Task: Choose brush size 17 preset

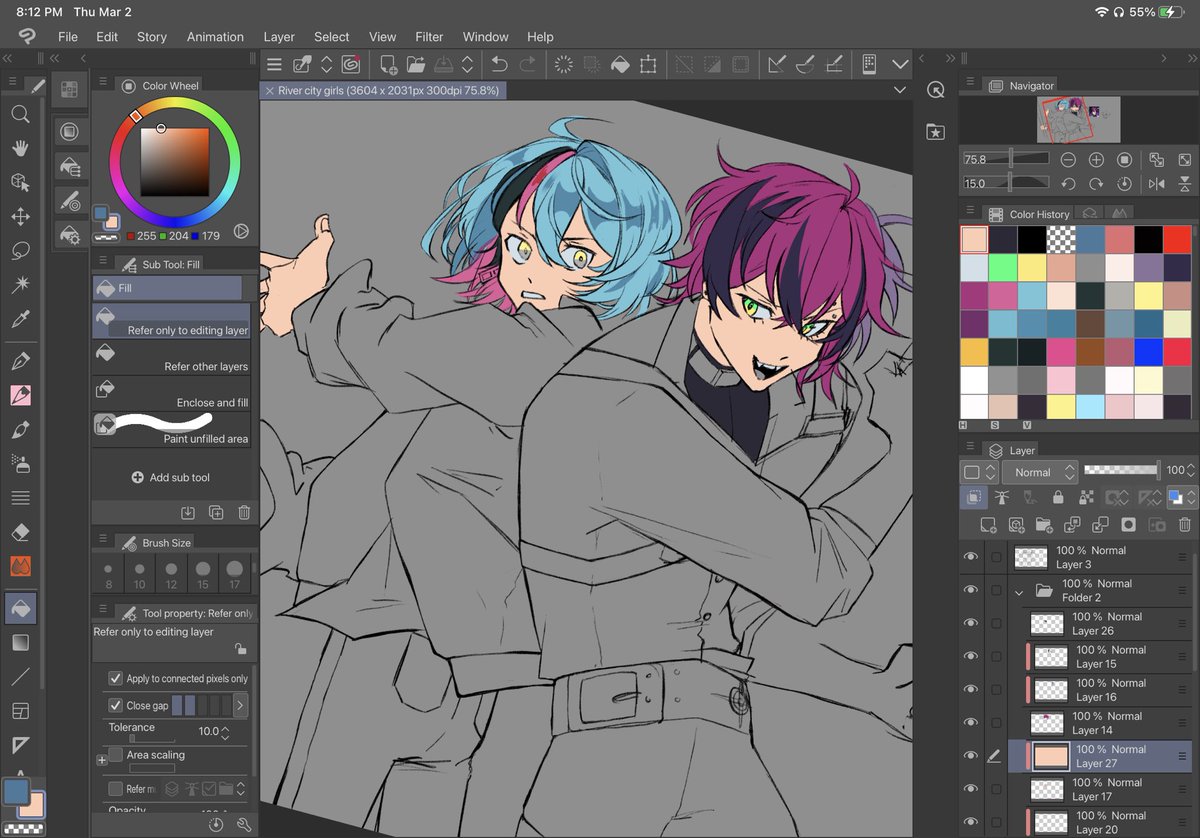Action: click(235, 575)
